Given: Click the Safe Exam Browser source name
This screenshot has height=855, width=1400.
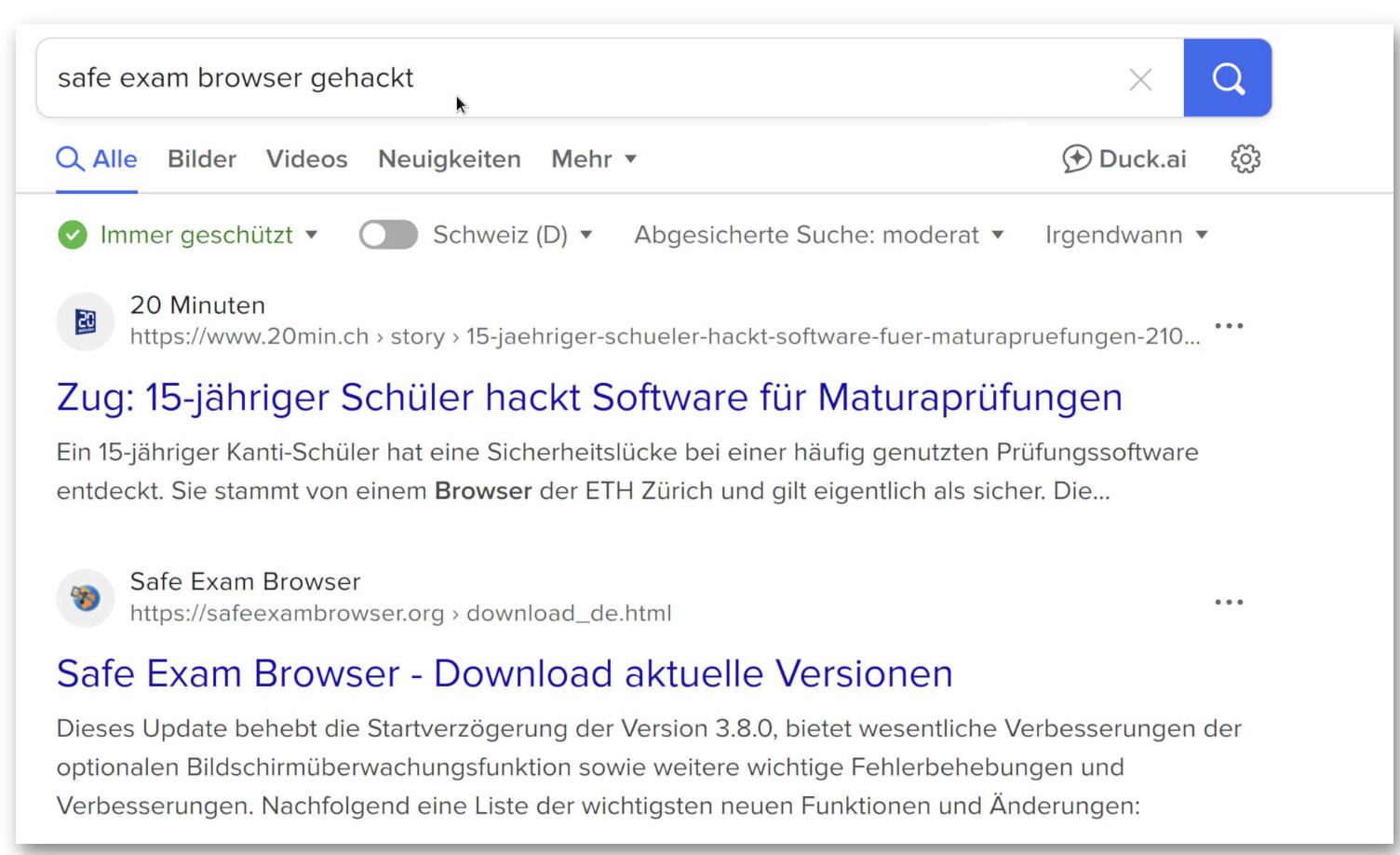Looking at the screenshot, I should point(245,582).
